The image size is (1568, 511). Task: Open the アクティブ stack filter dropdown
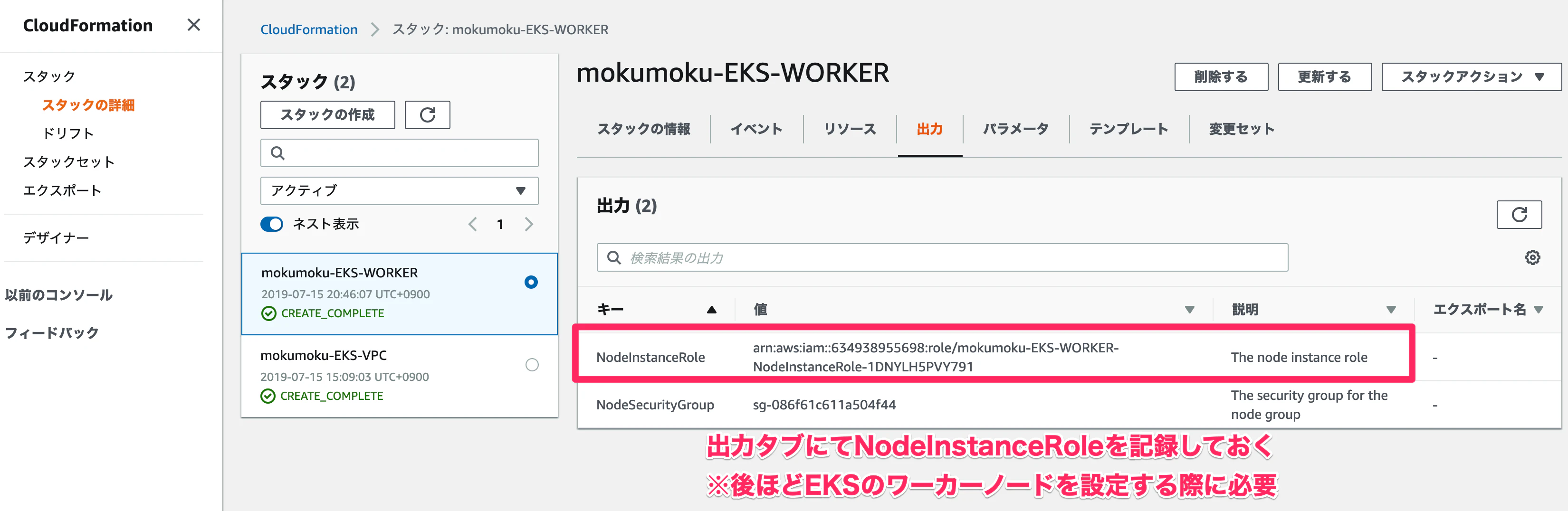coord(399,191)
